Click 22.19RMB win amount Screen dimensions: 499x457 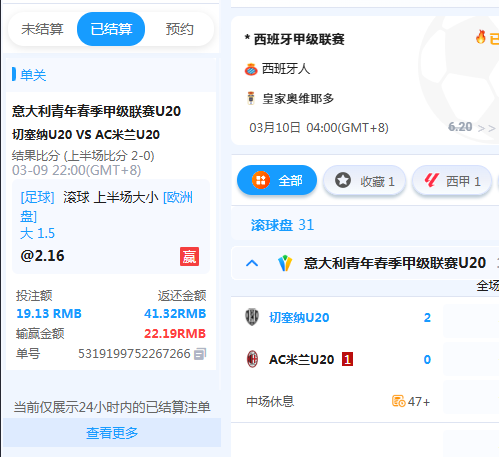[175, 334]
